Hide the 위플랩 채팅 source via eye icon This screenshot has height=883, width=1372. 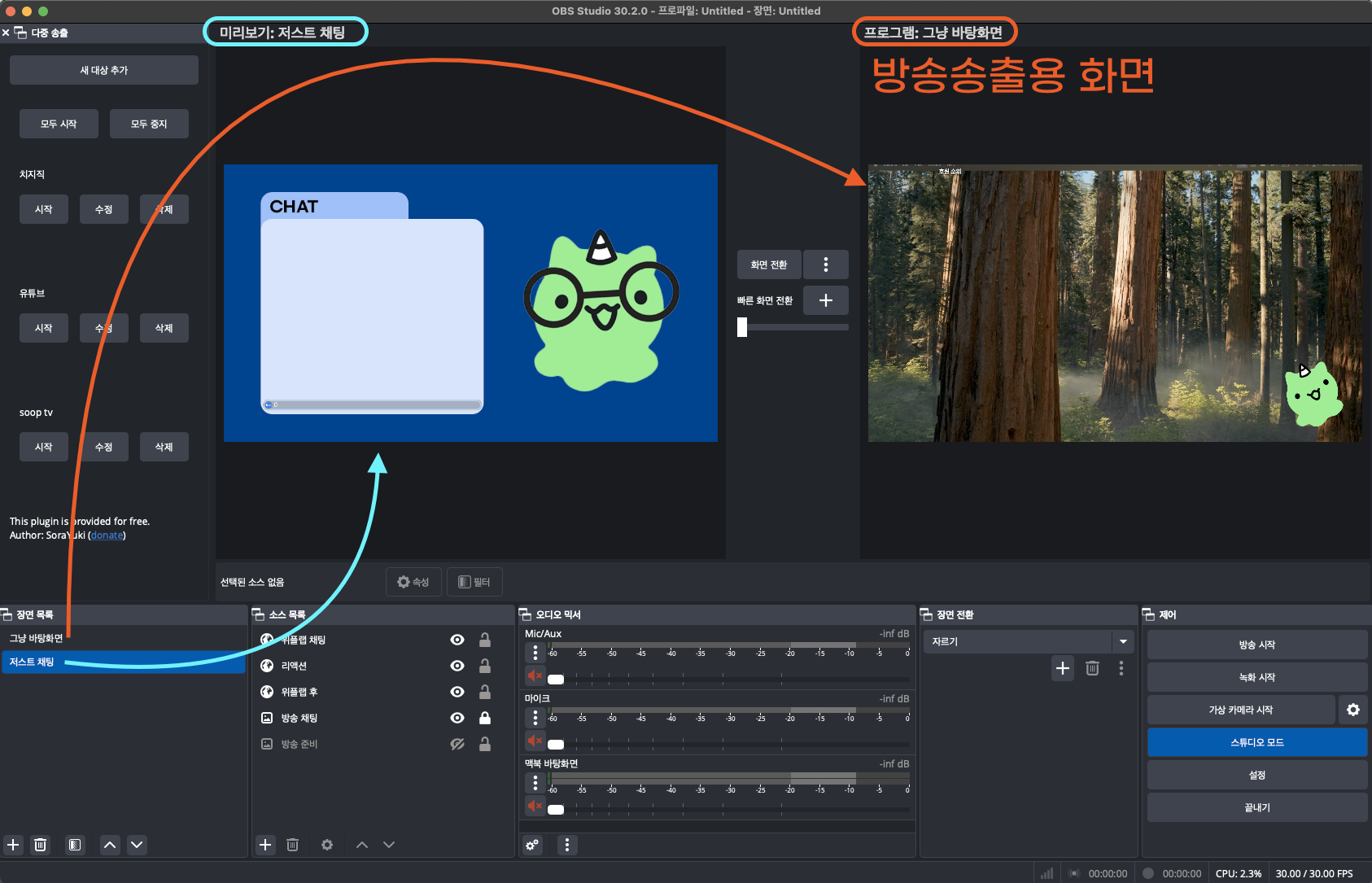click(x=457, y=640)
